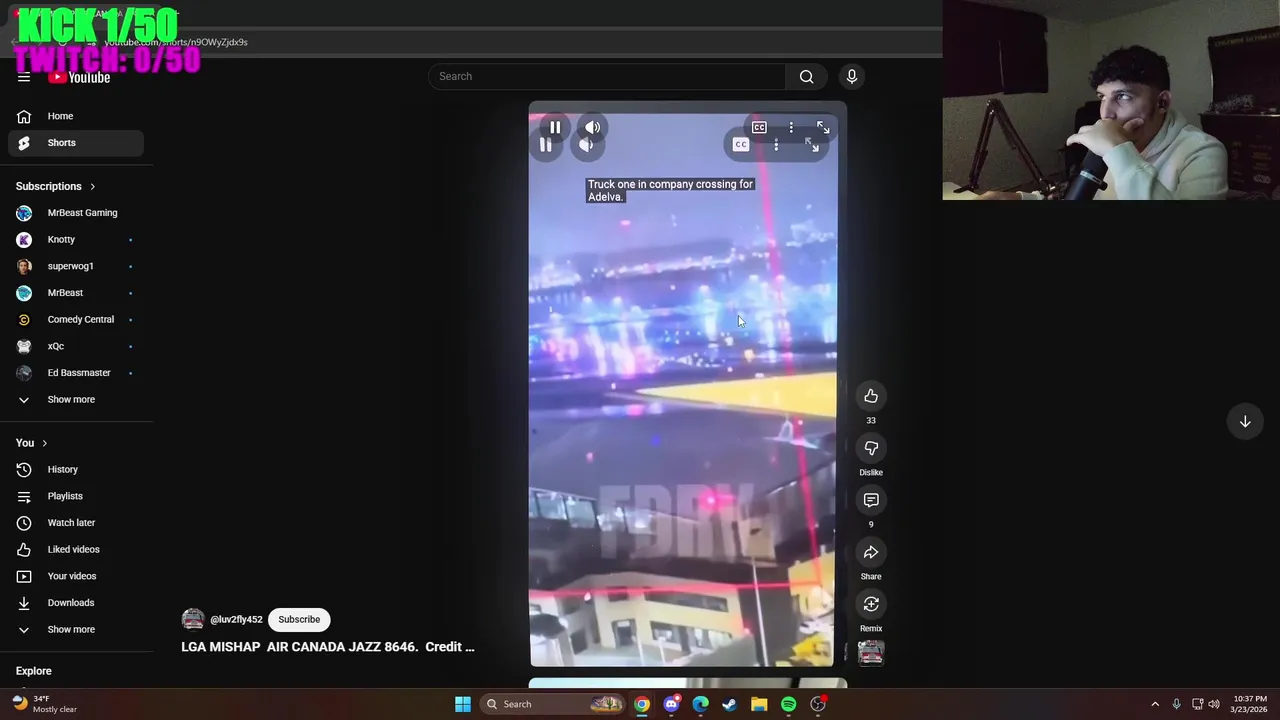
Task: Open the MrBeast channel subscription
Action: point(76,293)
